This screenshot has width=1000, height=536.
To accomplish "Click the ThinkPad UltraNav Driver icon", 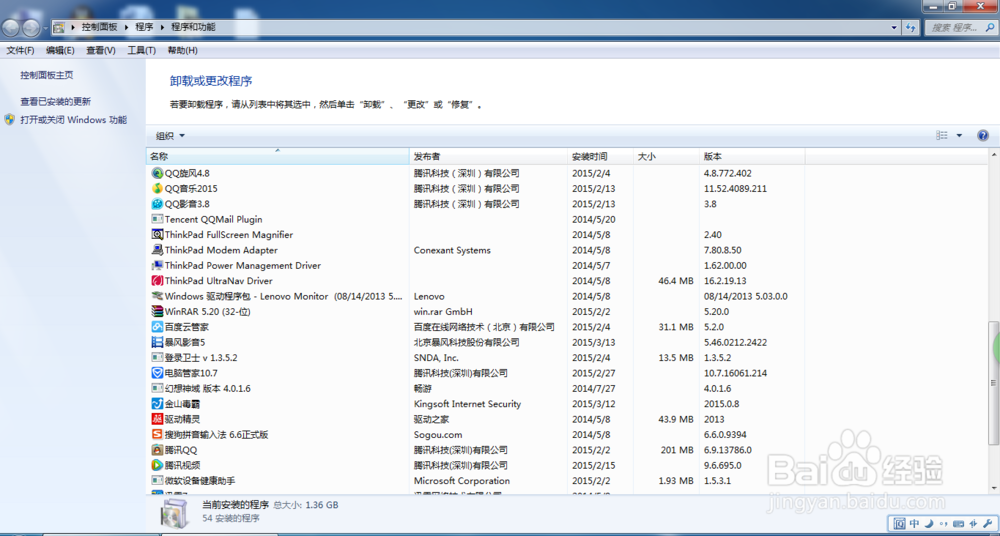I will click(158, 280).
